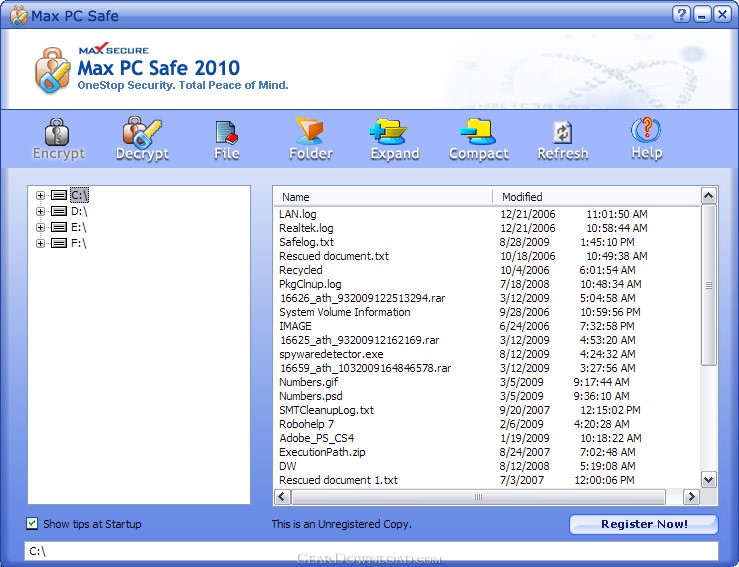Select the Robohelp 7 entry
Screen dimensions: 739x567
point(306,424)
